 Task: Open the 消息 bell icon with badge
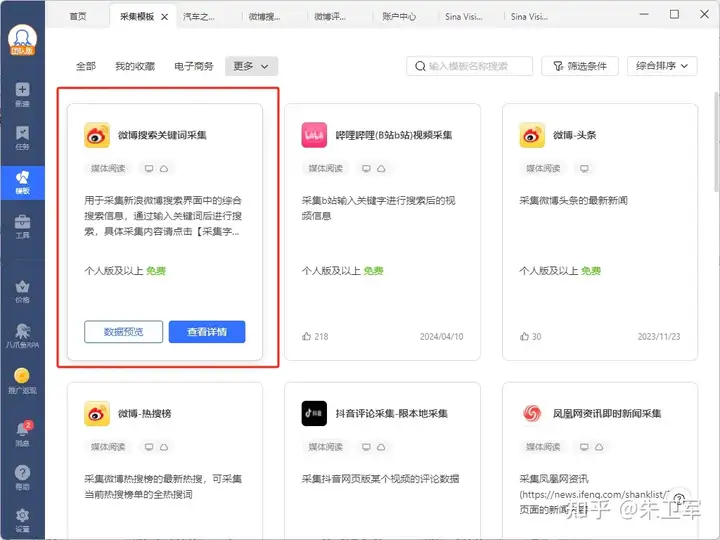pyautogui.click(x=22, y=429)
